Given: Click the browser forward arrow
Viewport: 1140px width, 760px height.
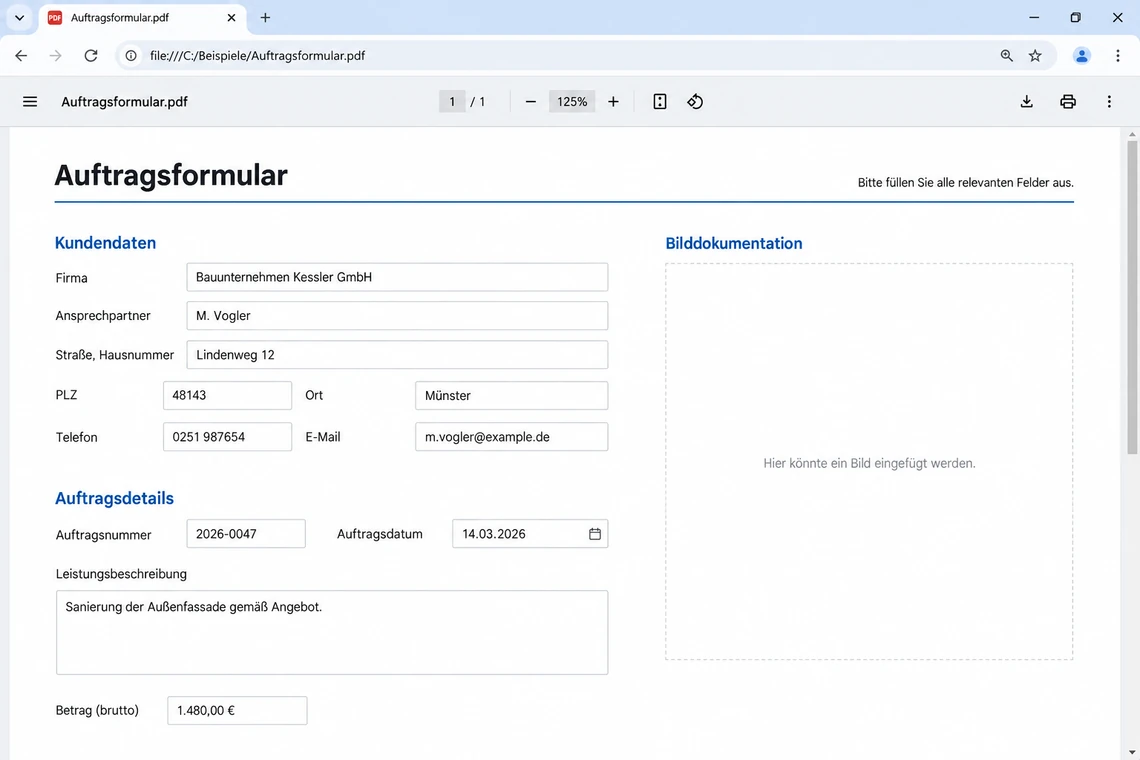Looking at the screenshot, I should tap(55, 55).
